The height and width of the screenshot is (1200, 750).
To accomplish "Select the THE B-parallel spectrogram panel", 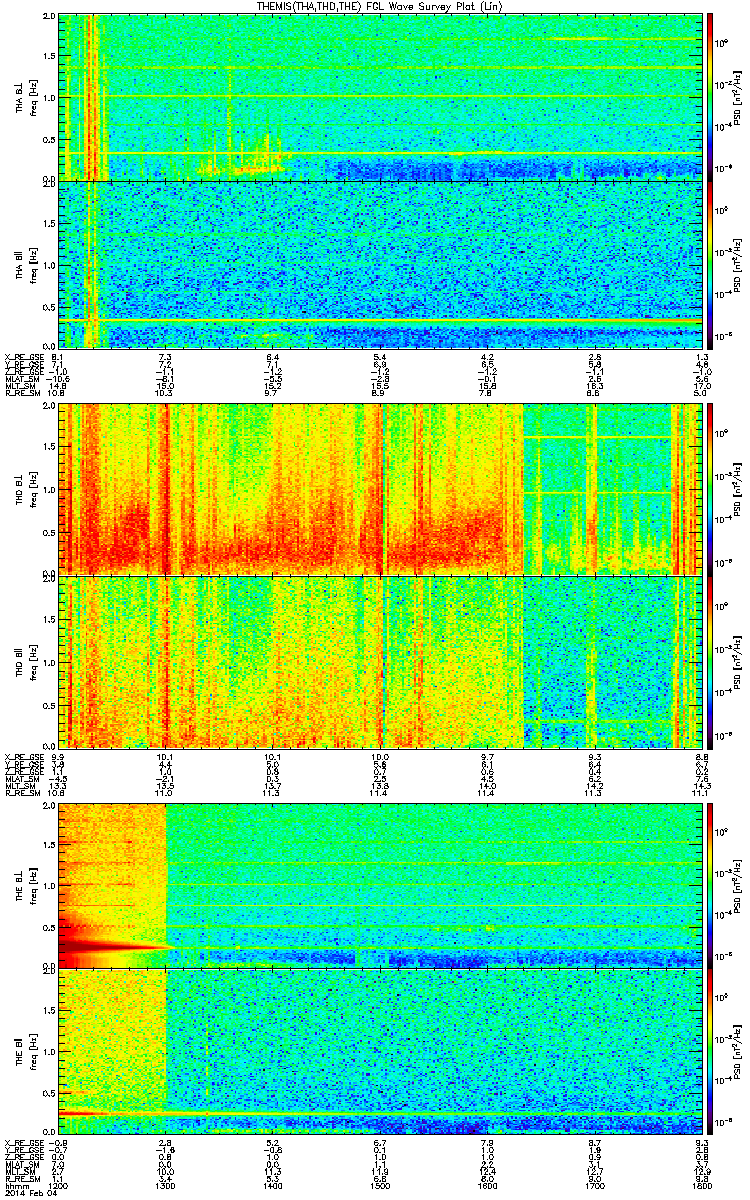I will tap(379, 1049).
